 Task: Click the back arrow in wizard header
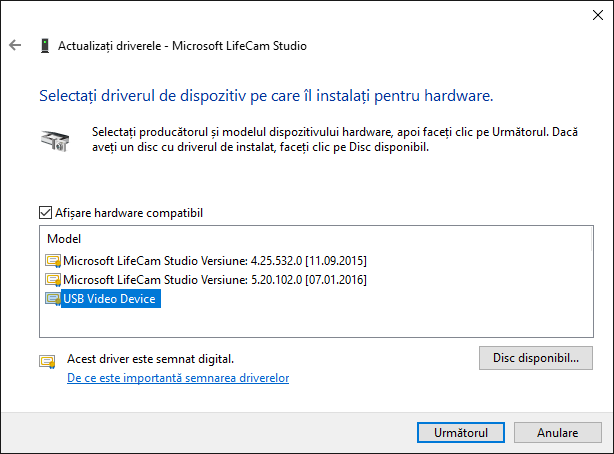click(x=15, y=45)
